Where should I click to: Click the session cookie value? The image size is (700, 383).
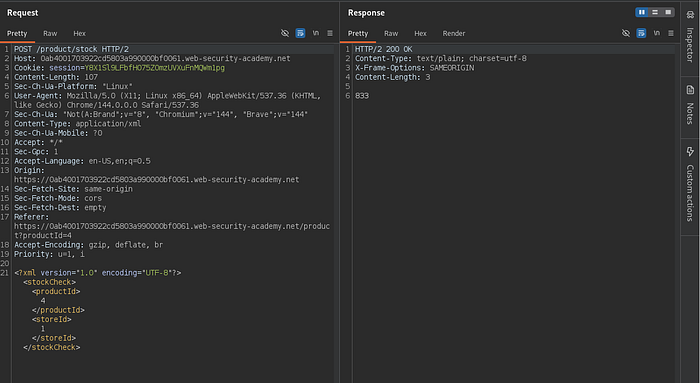(x=154, y=68)
